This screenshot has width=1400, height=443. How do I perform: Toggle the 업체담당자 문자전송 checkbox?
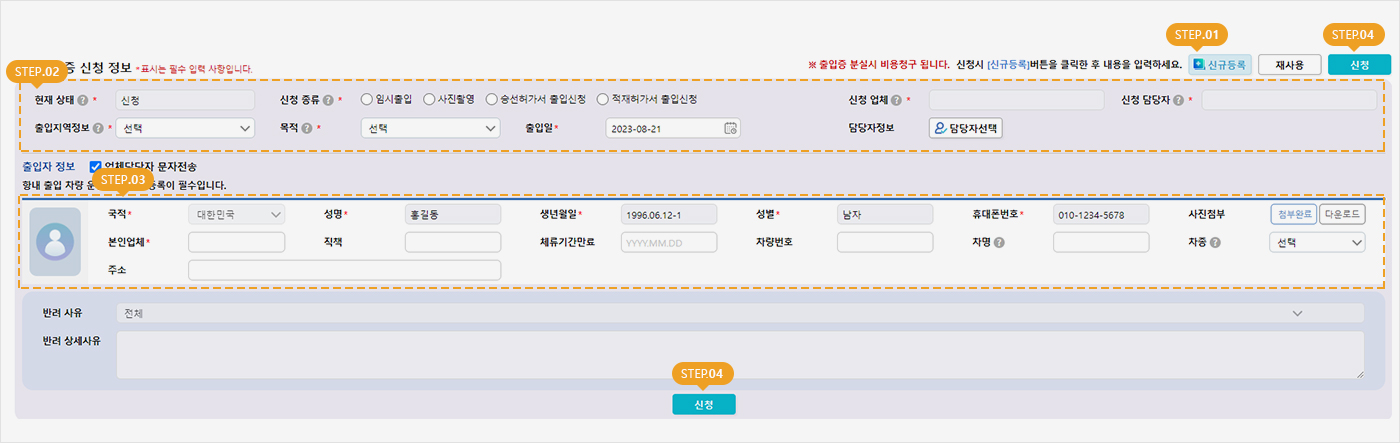[x=96, y=166]
